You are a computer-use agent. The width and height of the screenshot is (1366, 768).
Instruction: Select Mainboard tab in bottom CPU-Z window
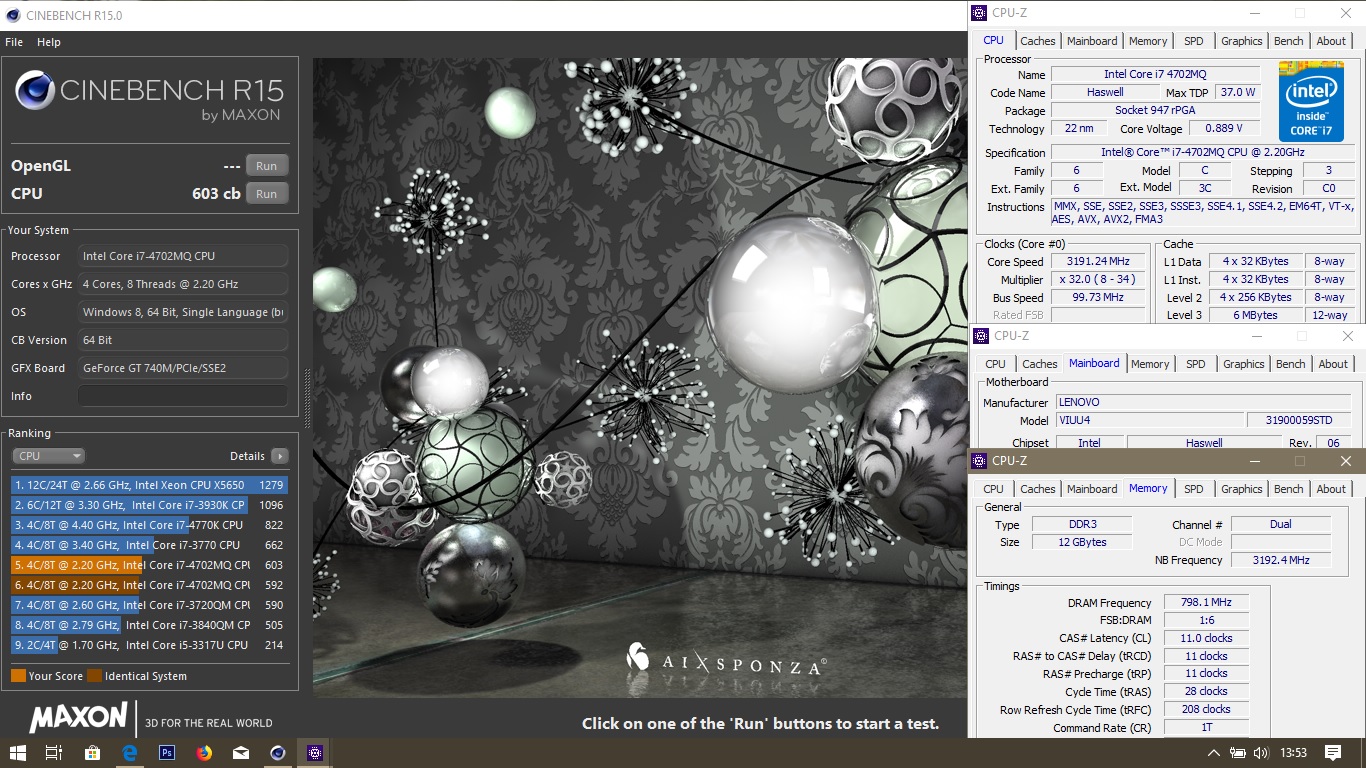[x=1092, y=489]
